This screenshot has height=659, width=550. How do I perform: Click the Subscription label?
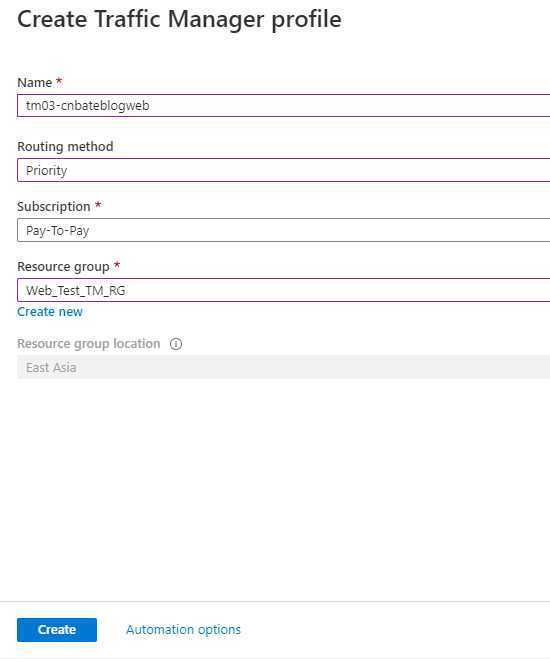[54, 207]
